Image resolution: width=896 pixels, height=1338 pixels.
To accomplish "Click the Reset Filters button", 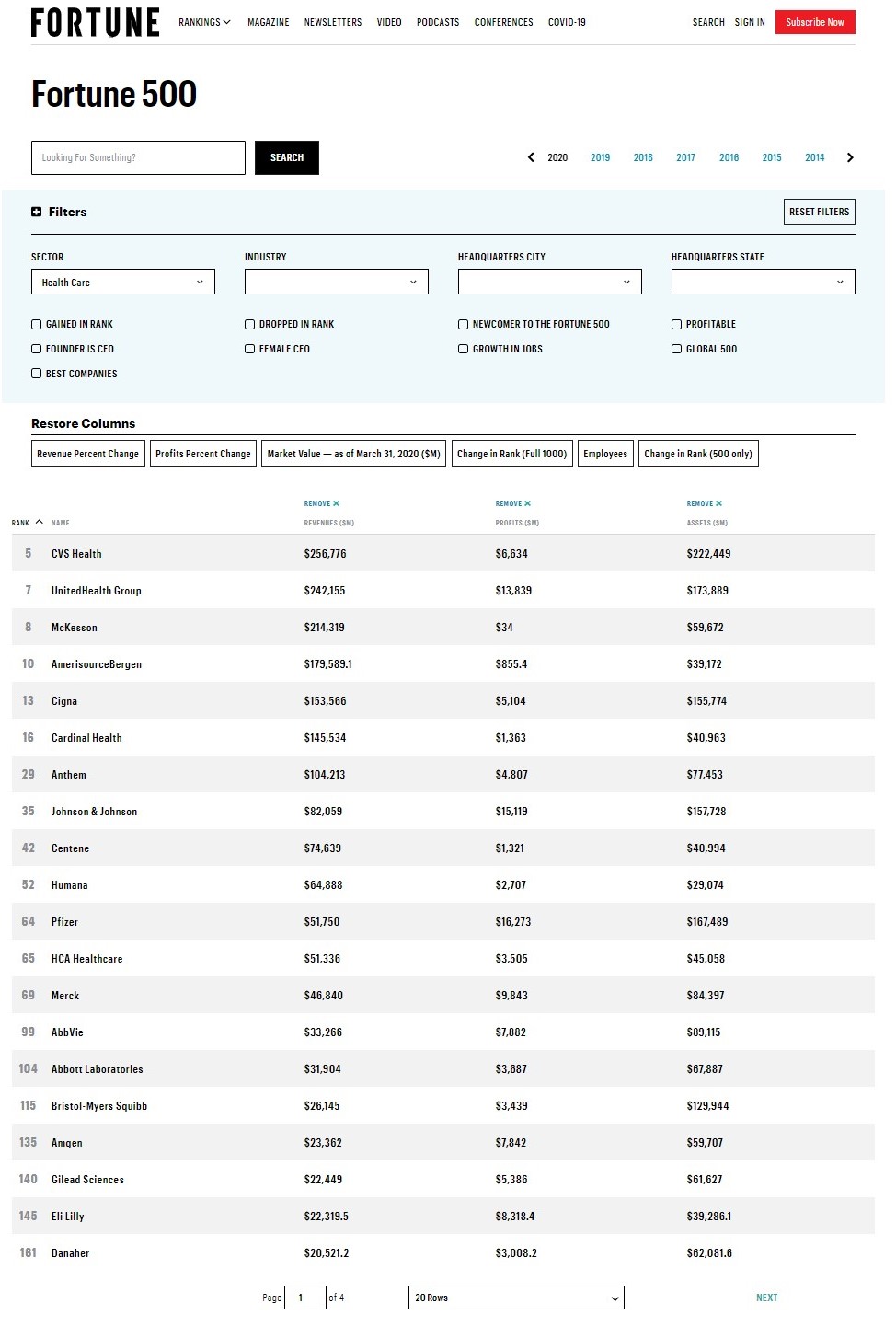I will pos(818,212).
